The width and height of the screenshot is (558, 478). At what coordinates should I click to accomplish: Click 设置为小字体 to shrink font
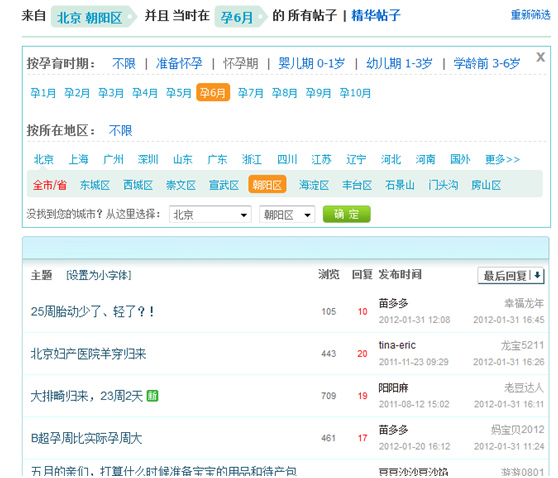99,275
